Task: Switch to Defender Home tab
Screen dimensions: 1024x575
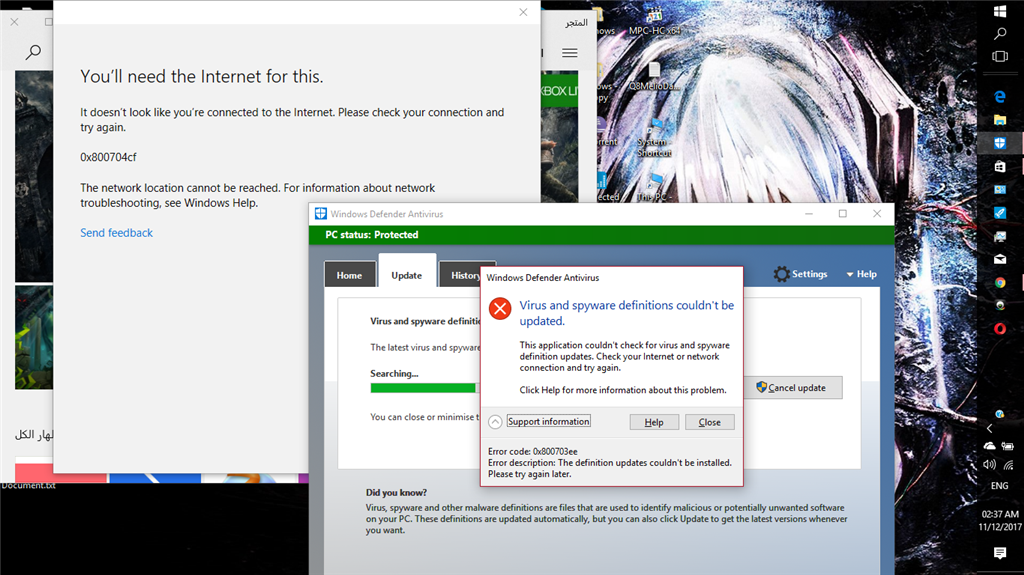Action: 349,275
